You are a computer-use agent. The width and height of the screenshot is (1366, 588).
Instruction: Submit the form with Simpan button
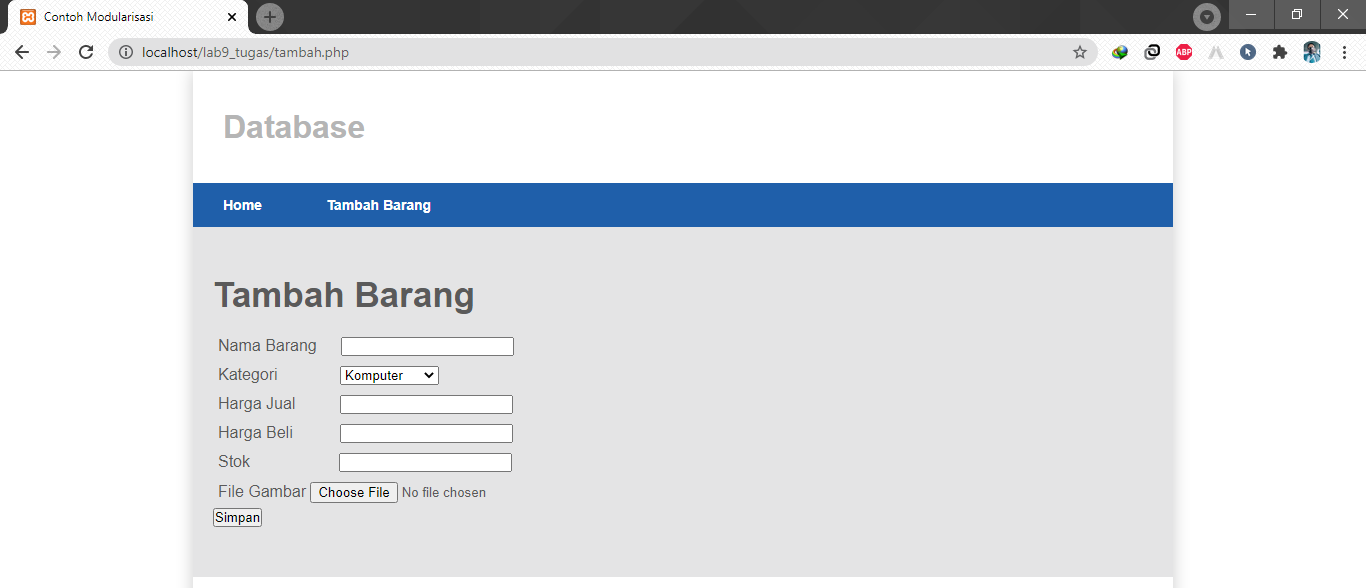237,517
